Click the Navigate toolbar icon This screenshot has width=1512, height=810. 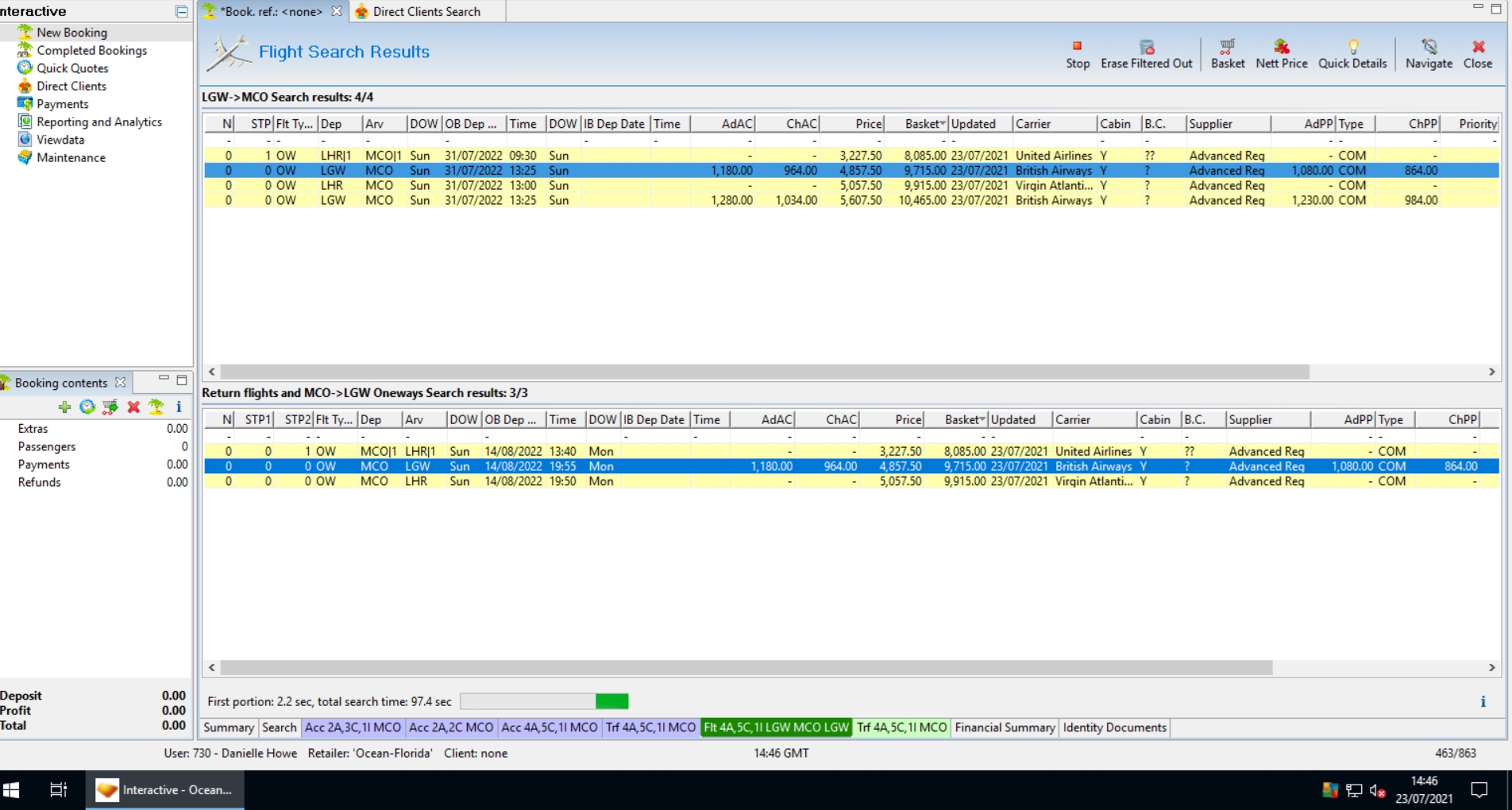pos(1429,46)
